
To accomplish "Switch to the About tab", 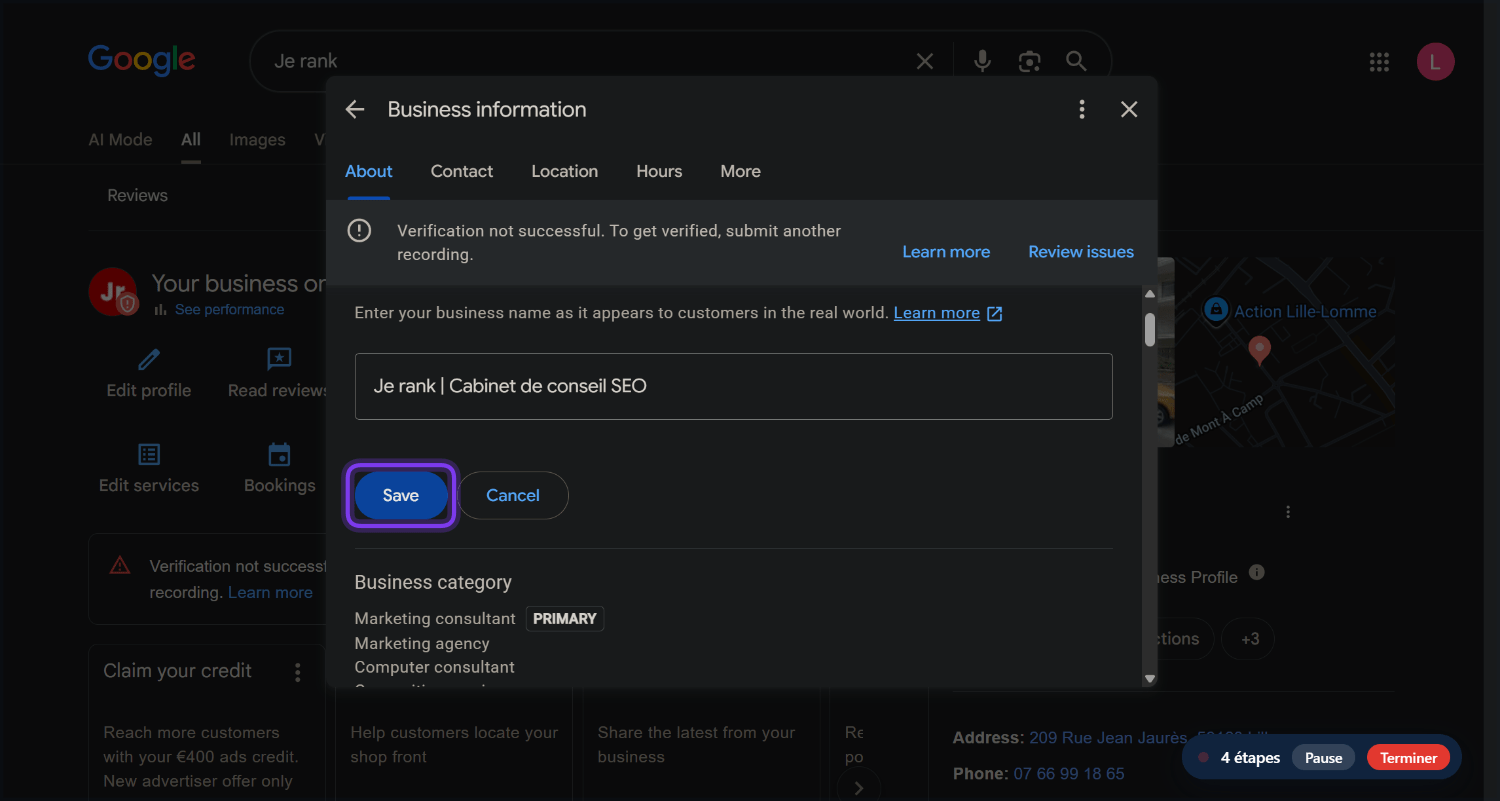I will tap(369, 171).
